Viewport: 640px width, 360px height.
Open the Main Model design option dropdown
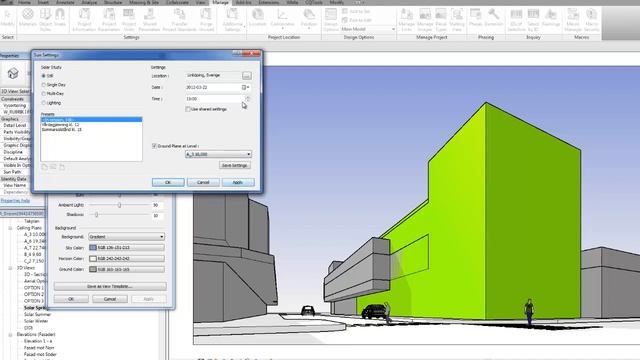point(368,29)
